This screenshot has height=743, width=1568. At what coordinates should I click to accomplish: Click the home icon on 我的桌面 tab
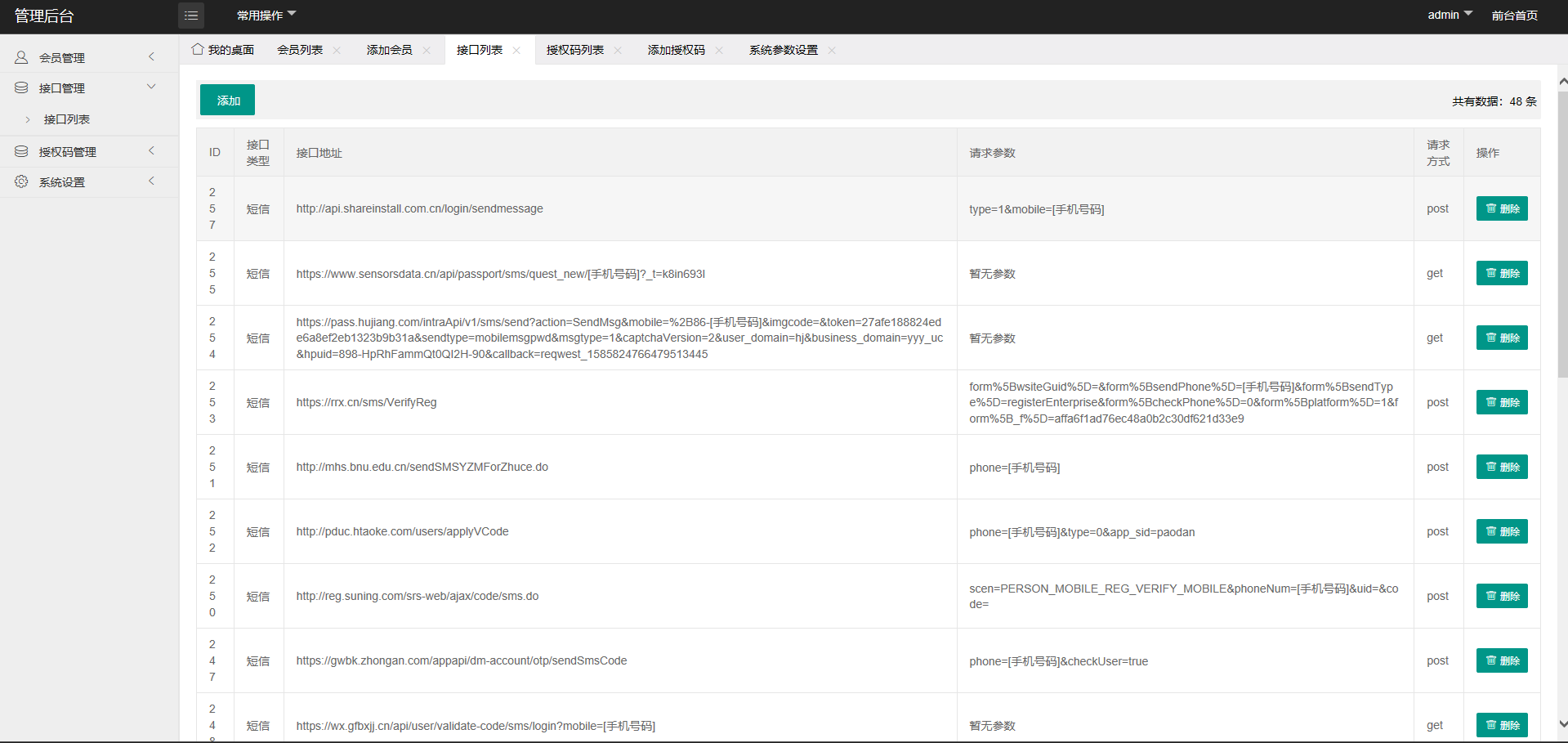coord(196,49)
